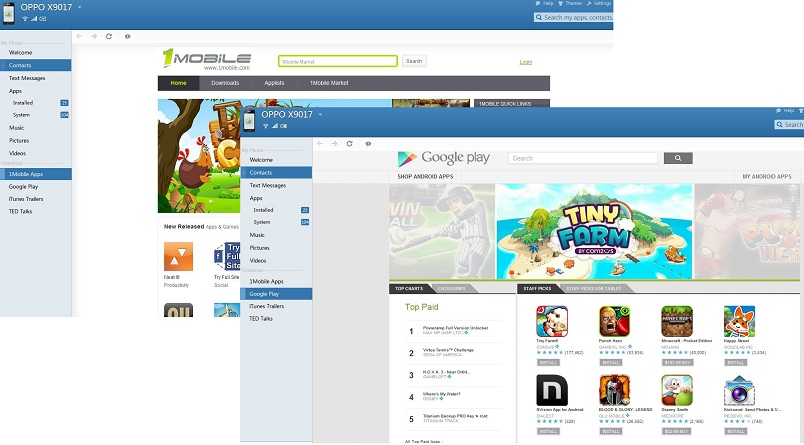This screenshot has height=445, width=804.
Task: Click the Kicksend camera app icon
Action: point(739,390)
